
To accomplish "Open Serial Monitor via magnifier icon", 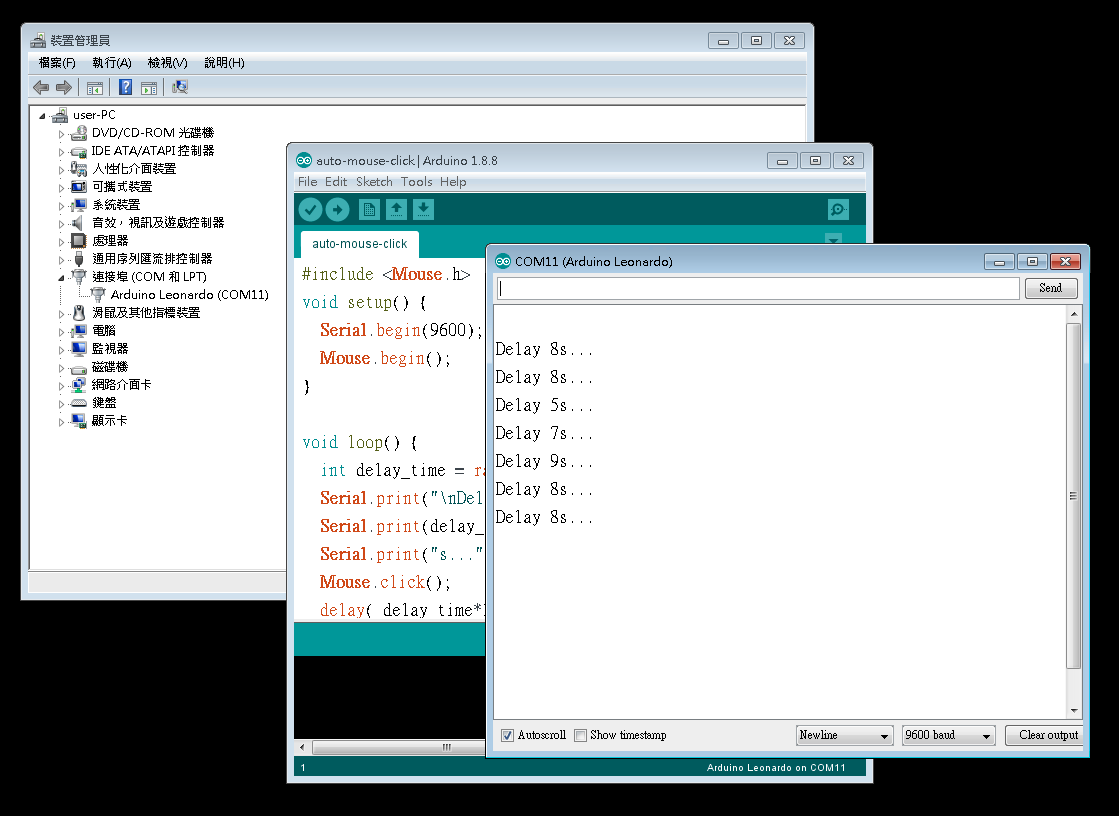I will click(x=839, y=209).
